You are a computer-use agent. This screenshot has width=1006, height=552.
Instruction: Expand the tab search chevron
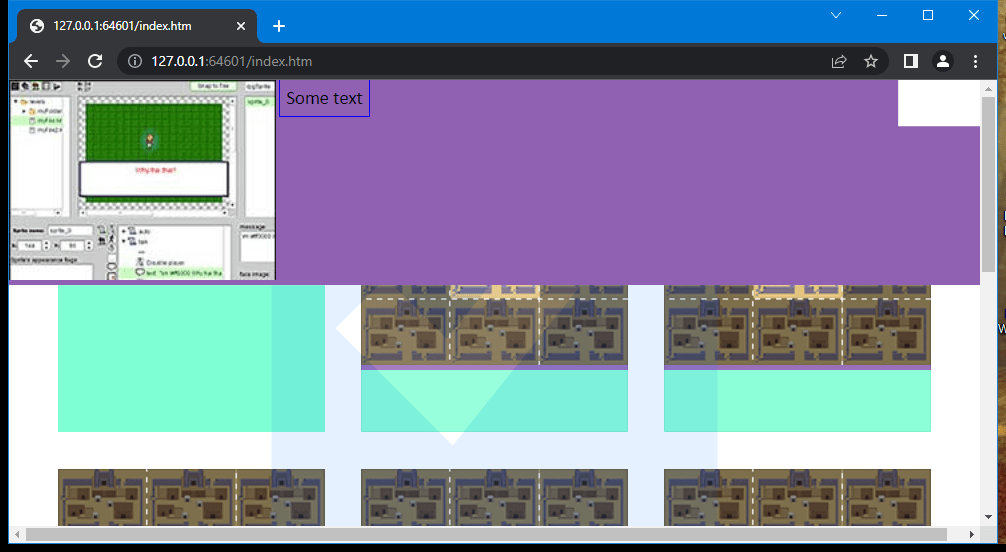pos(836,15)
